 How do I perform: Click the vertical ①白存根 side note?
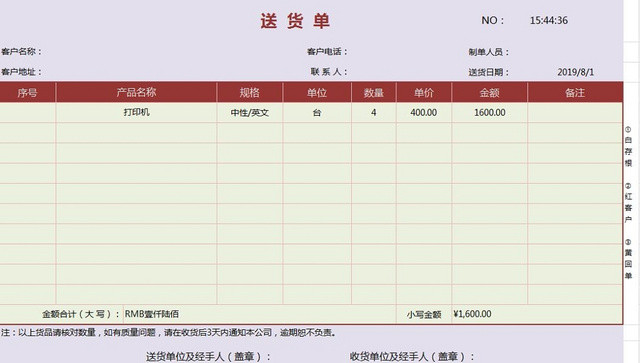click(628, 146)
